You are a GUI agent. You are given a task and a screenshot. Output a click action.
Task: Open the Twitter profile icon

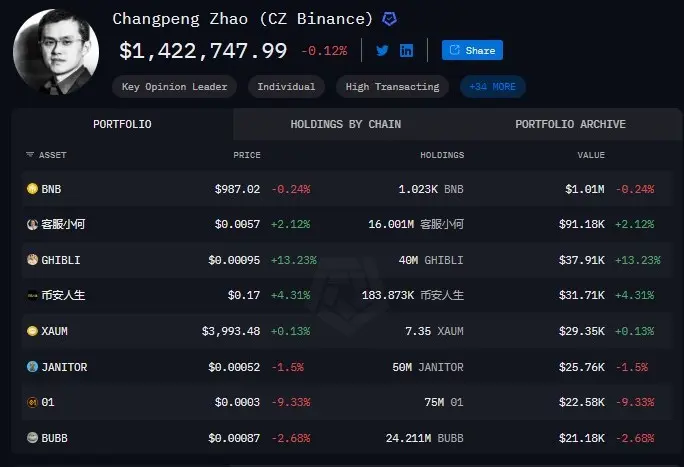click(x=382, y=51)
